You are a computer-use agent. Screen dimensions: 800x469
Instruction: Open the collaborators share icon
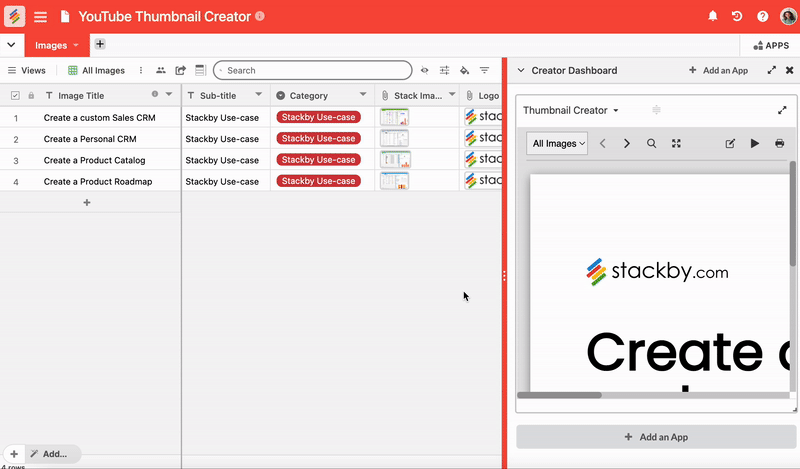click(161, 70)
